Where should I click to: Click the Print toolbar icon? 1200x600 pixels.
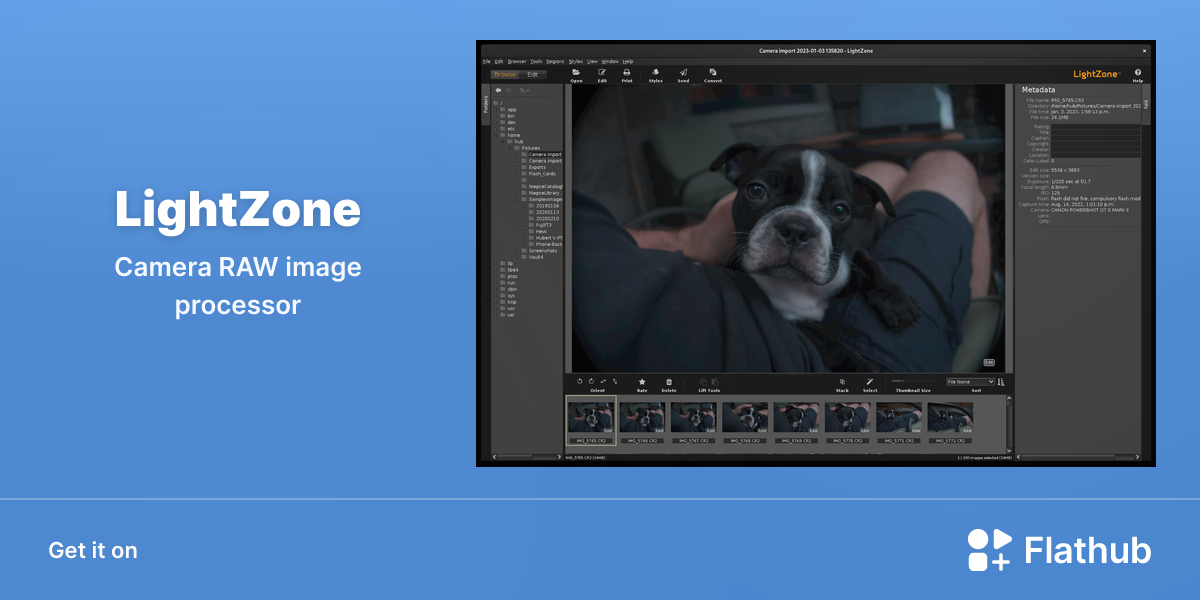tap(627, 72)
